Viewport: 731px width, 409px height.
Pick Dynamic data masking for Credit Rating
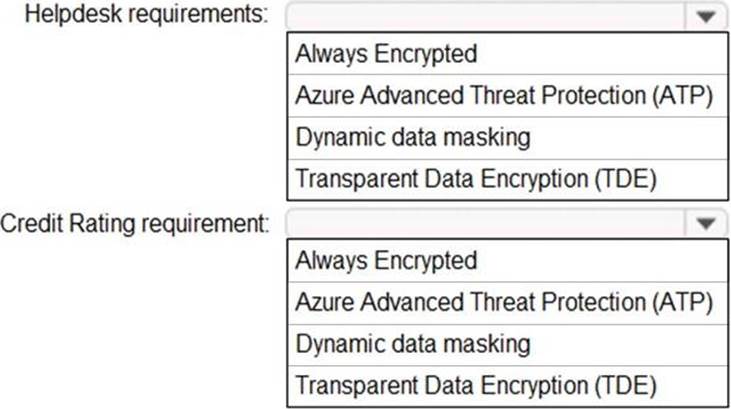tap(412, 343)
